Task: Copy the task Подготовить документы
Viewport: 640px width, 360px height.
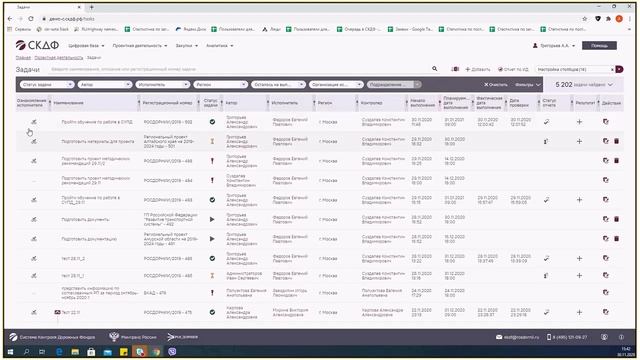Action: click(606, 219)
